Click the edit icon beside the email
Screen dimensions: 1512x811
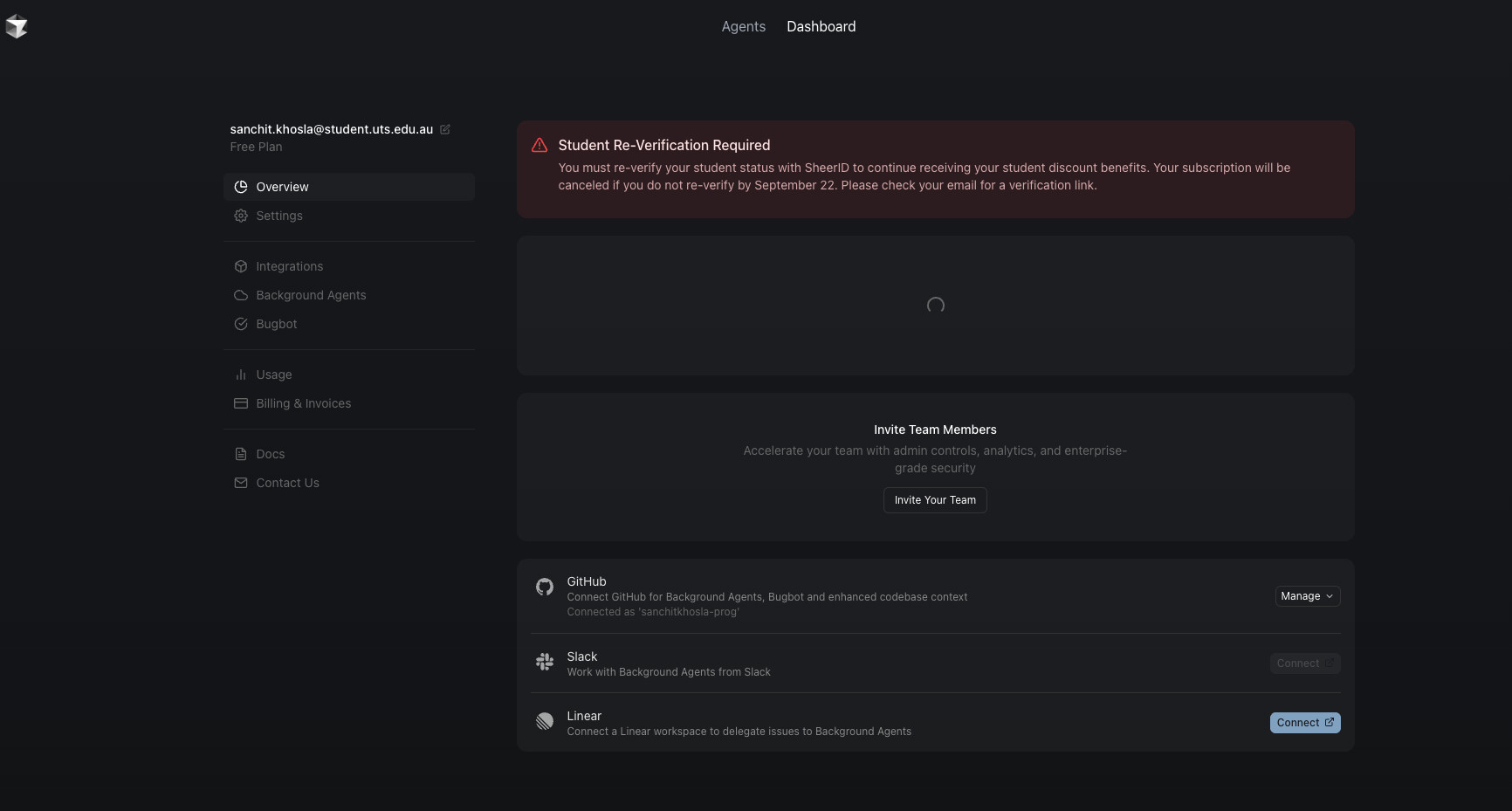click(x=445, y=129)
